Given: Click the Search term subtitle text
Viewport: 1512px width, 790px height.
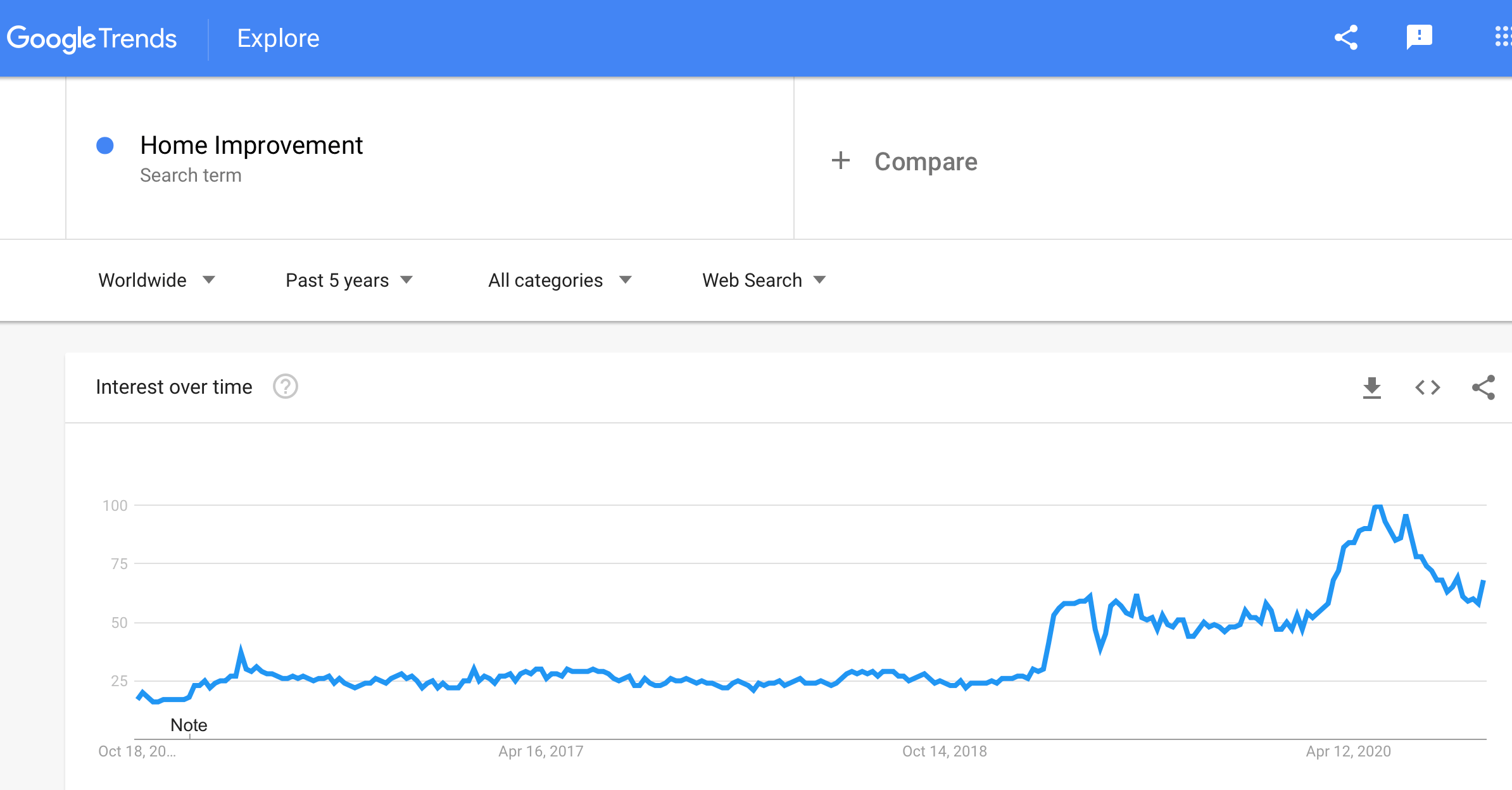Looking at the screenshot, I should pyautogui.click(x=191, y=175).
